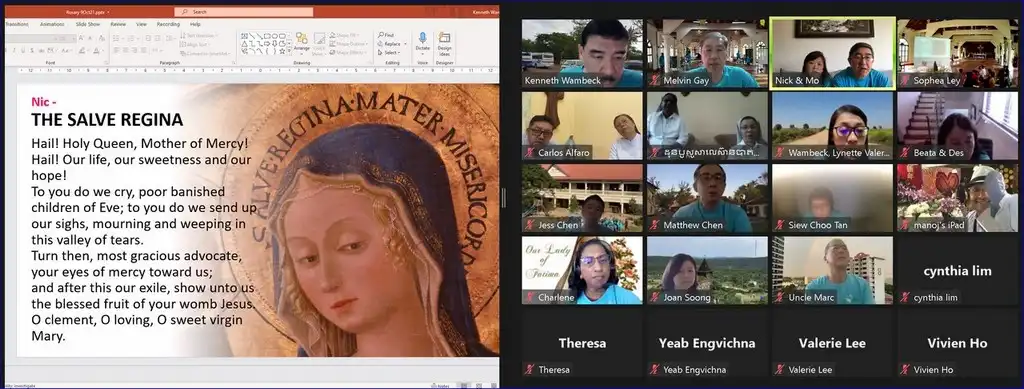The width and height of the screenshot is (1024, 389).
Task: Open the Slide Show ribbon tab
Action: coord(88,24)
